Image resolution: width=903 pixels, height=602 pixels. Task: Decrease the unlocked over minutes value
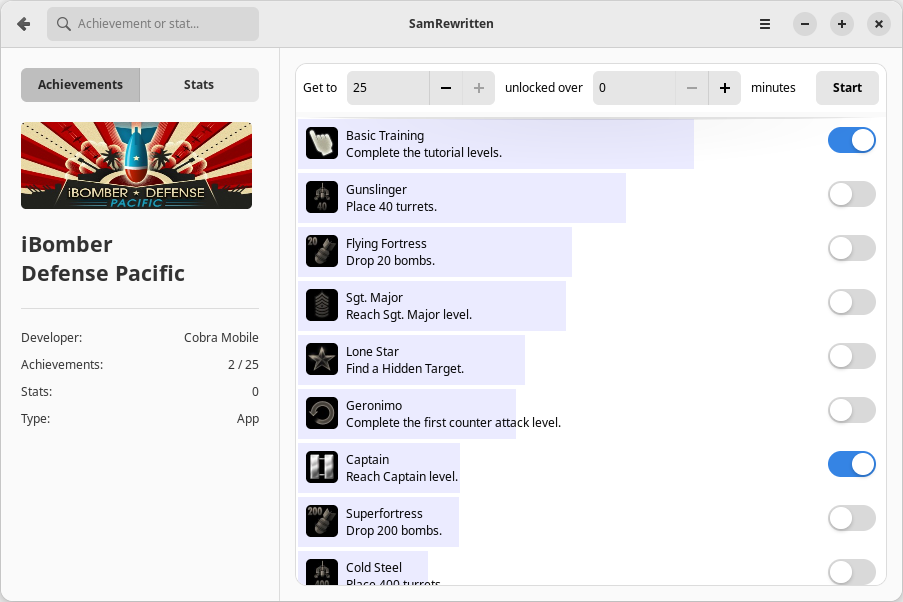click(692, 88)
